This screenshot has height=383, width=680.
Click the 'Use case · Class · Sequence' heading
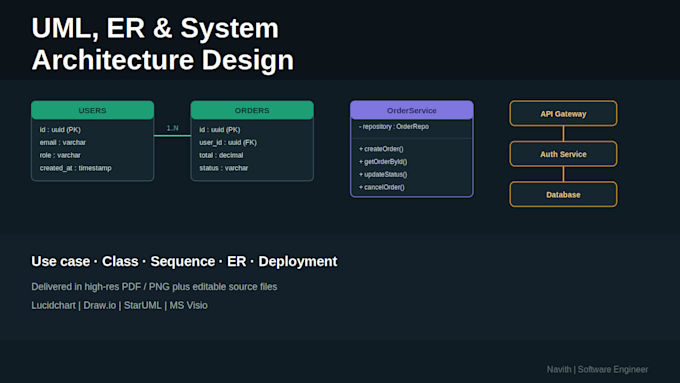(184, 262)
